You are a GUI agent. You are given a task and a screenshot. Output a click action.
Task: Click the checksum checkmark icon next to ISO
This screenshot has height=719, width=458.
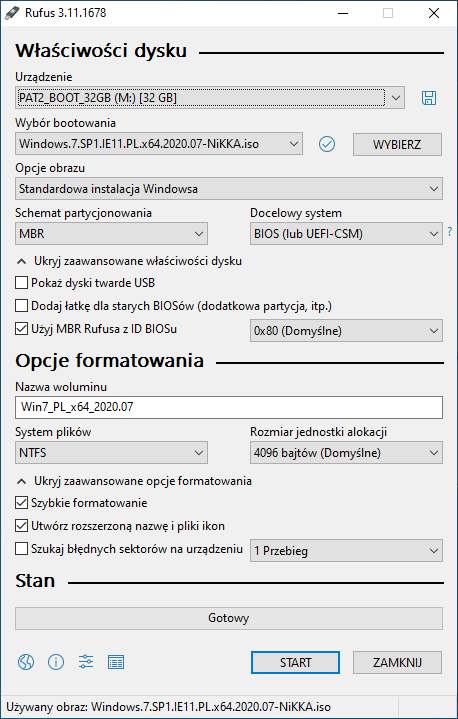pyautogui.click(x=326, y=144)
